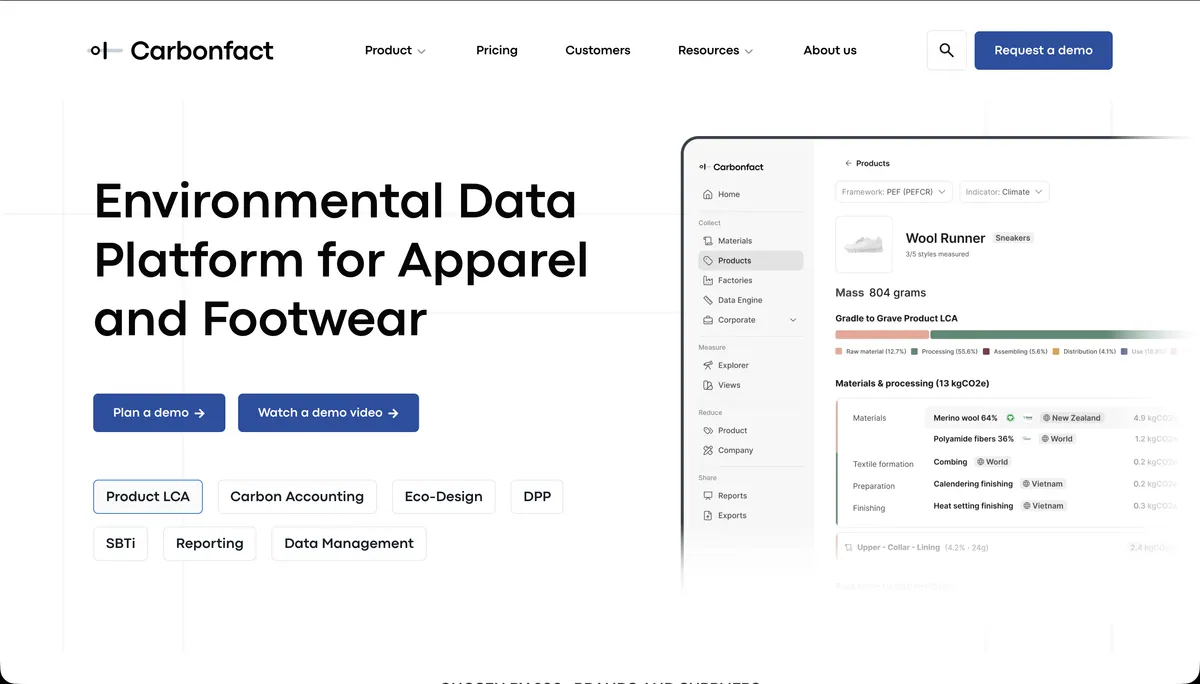Click the Assembling legend swatch
This screenshot has width=1200, height=684.
click(986, 352)
